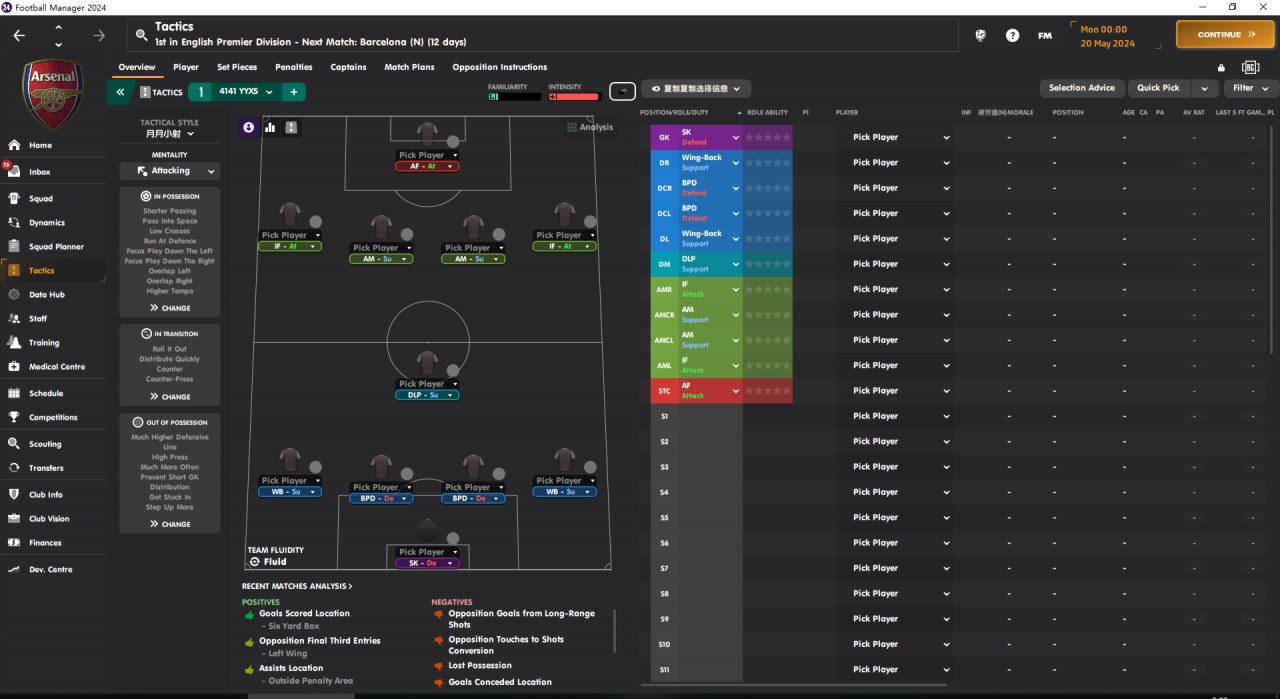Switch to the Set Pieces tab
Viewport: 1280px width, 699px height.
click(237, 67)
